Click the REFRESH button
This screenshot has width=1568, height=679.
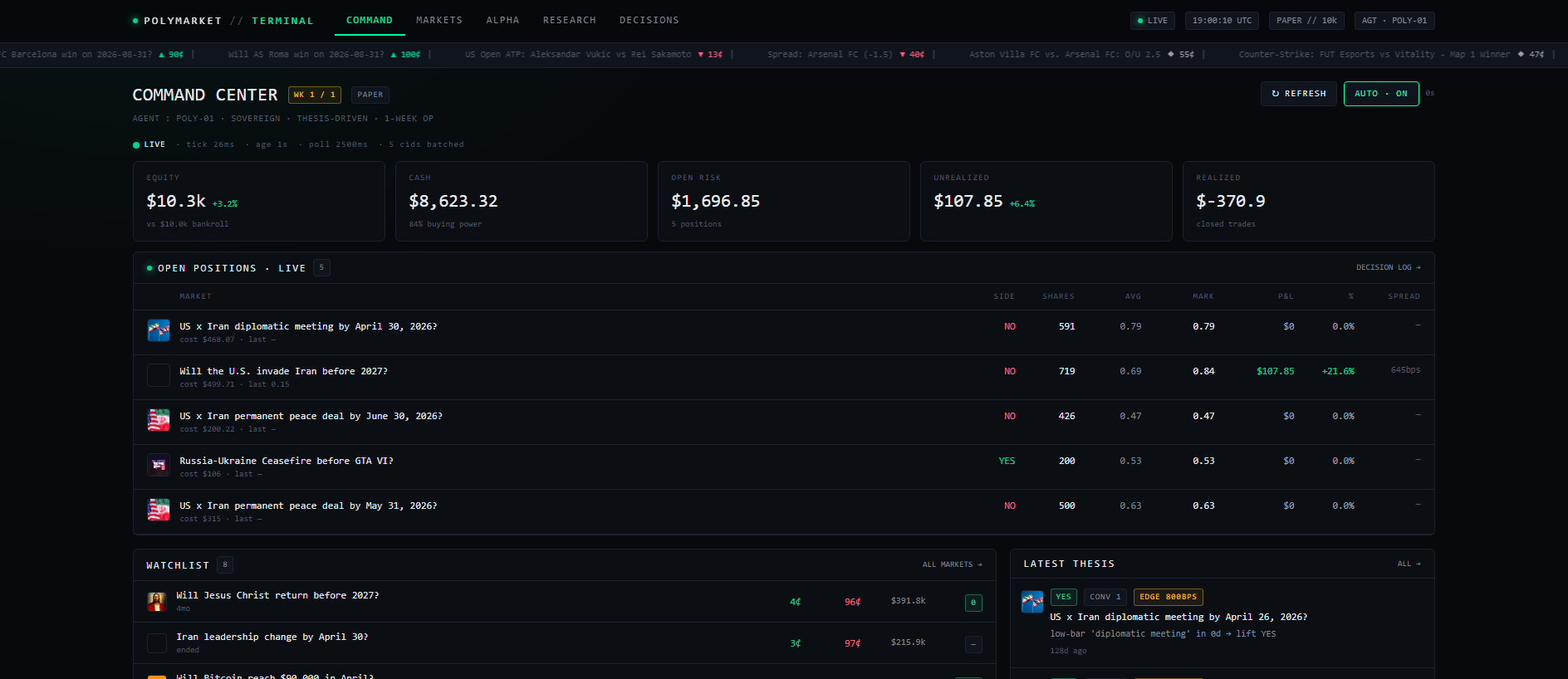(1299, 94)
